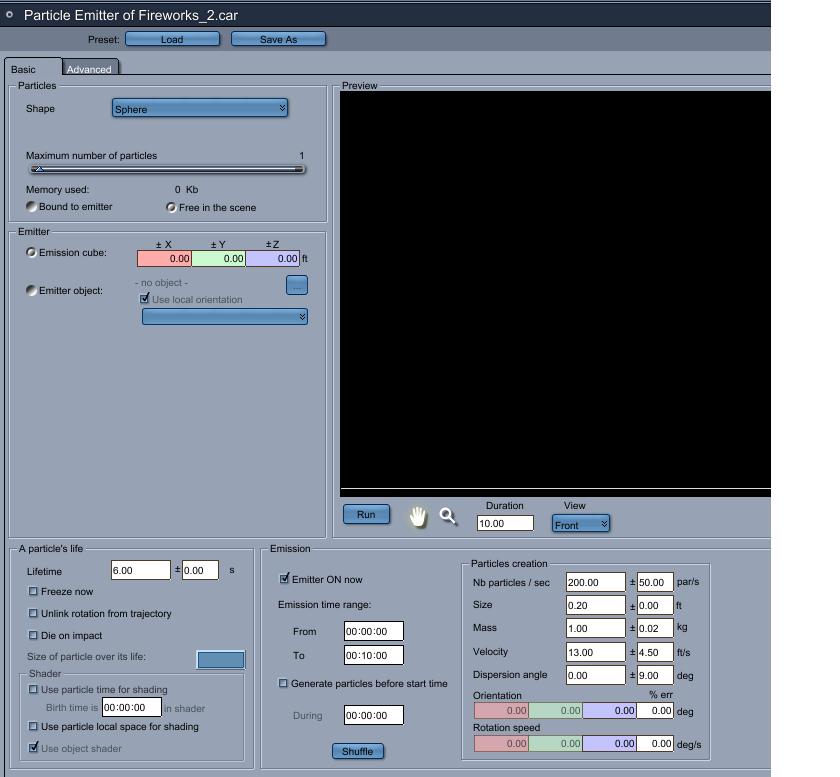Toggle Emitter ON now checkbox

284,579
